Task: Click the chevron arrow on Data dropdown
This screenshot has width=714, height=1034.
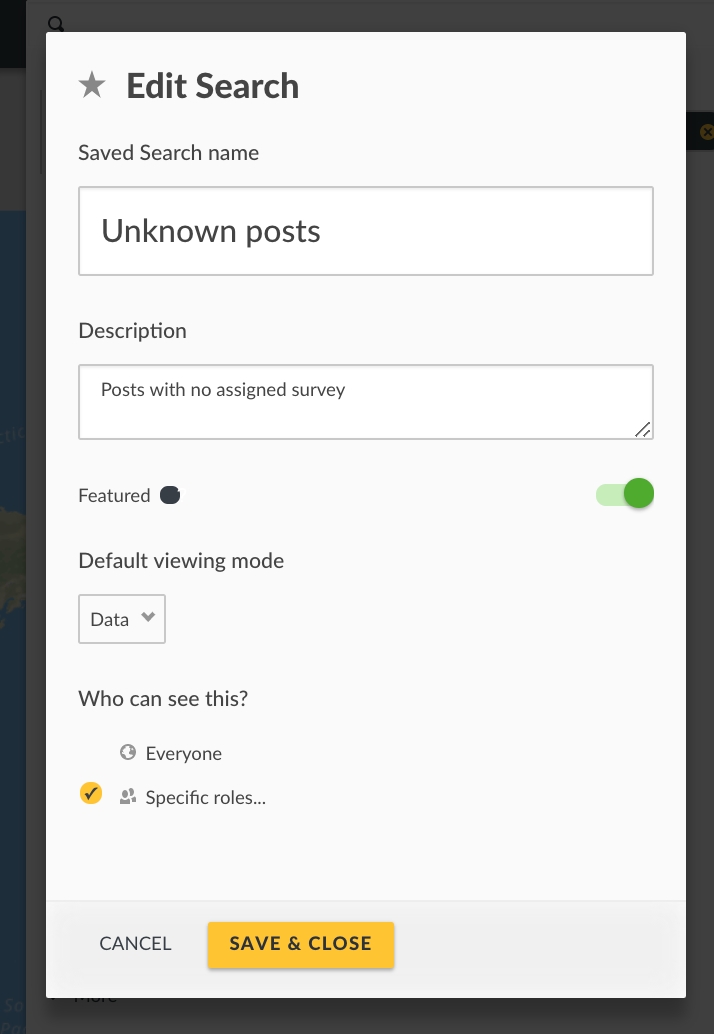Action: 148,618
